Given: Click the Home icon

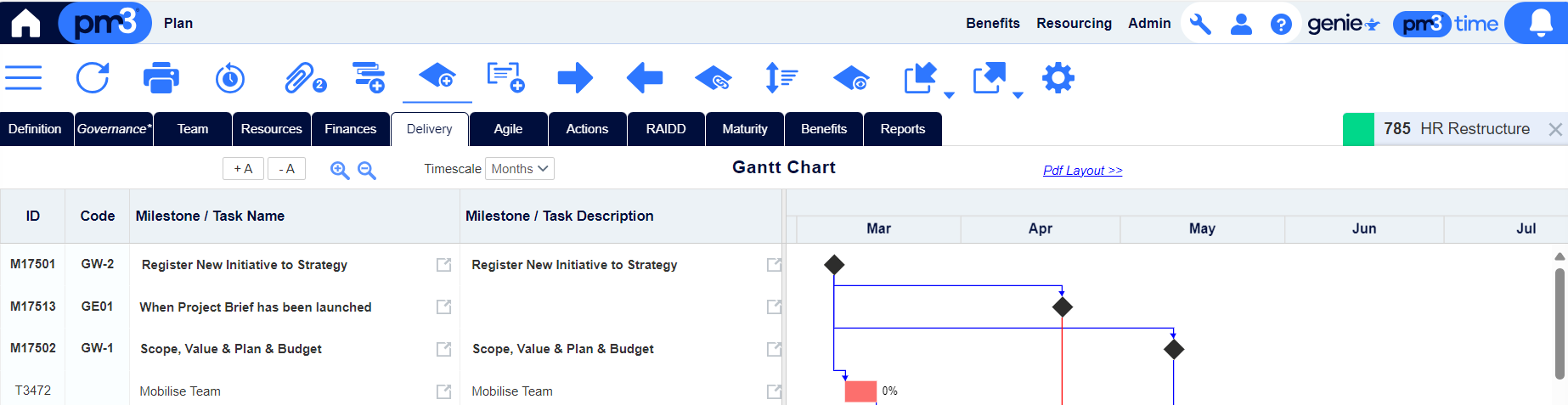Looking at the screenshot, I should [x=25, y=22].
